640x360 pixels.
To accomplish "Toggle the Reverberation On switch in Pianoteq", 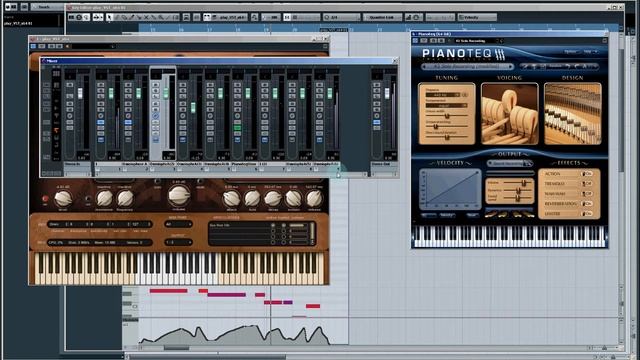I will pos(586,203).
